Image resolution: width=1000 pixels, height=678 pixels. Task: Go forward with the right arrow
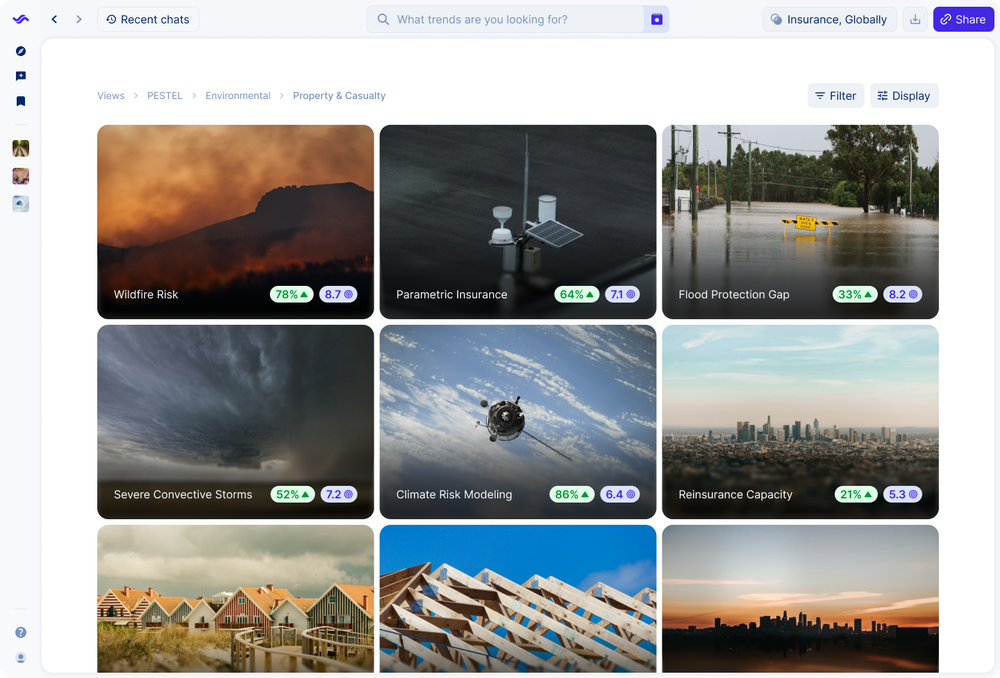(78, 19)
